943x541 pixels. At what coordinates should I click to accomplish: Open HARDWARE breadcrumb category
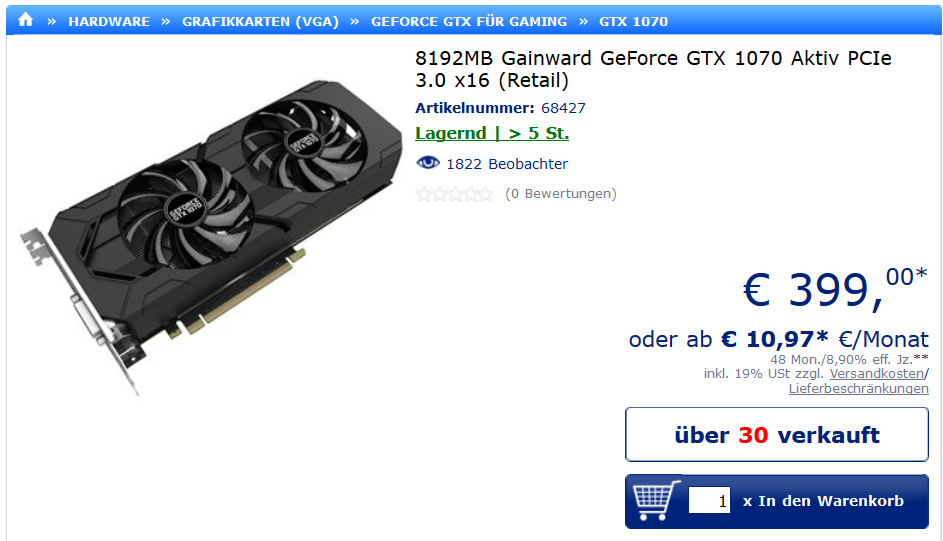point(109,22)
